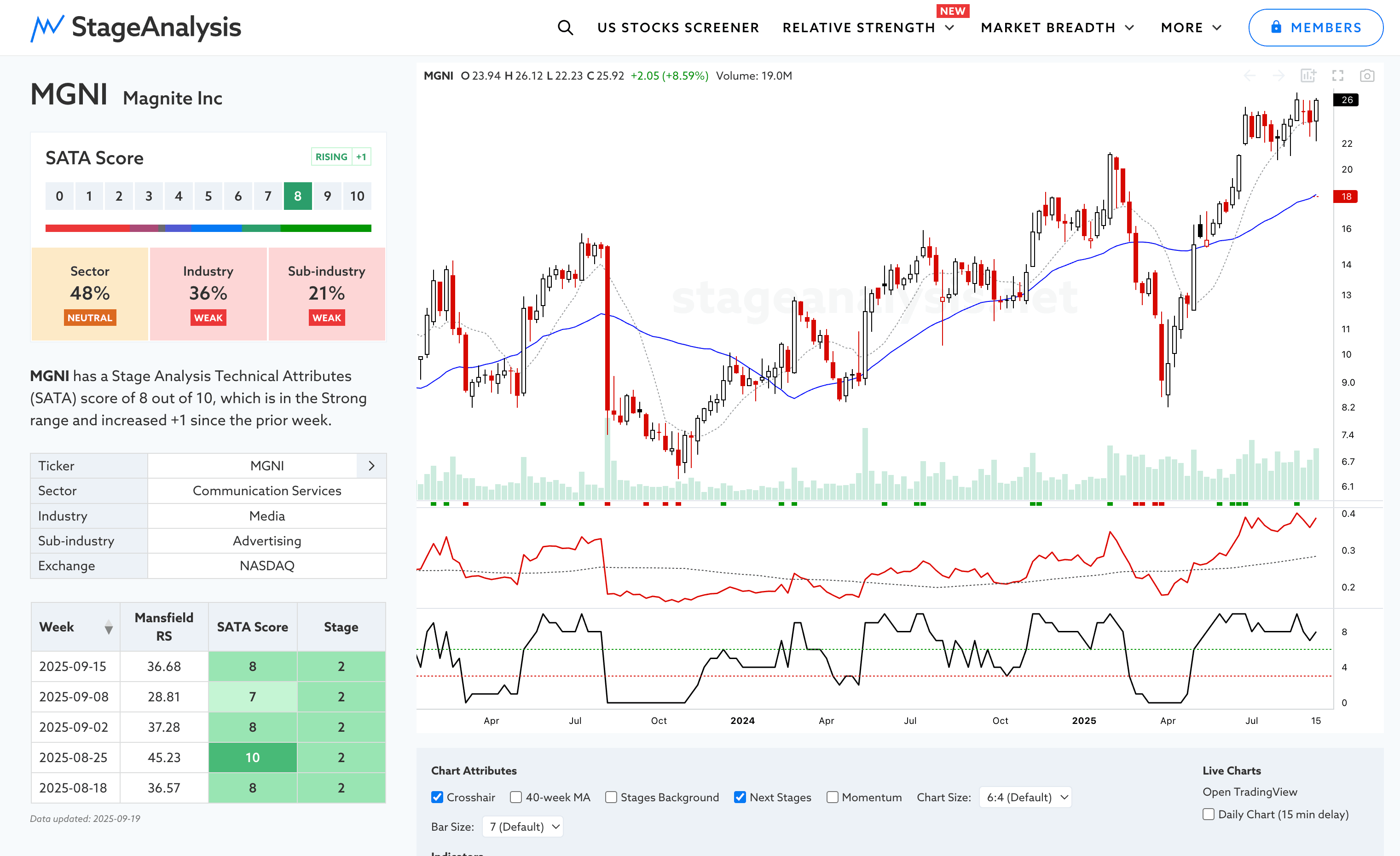This screenshot has height=856, width=1400.
Task: Click the MEMBERS button
Action: [x=1315, y=27]
